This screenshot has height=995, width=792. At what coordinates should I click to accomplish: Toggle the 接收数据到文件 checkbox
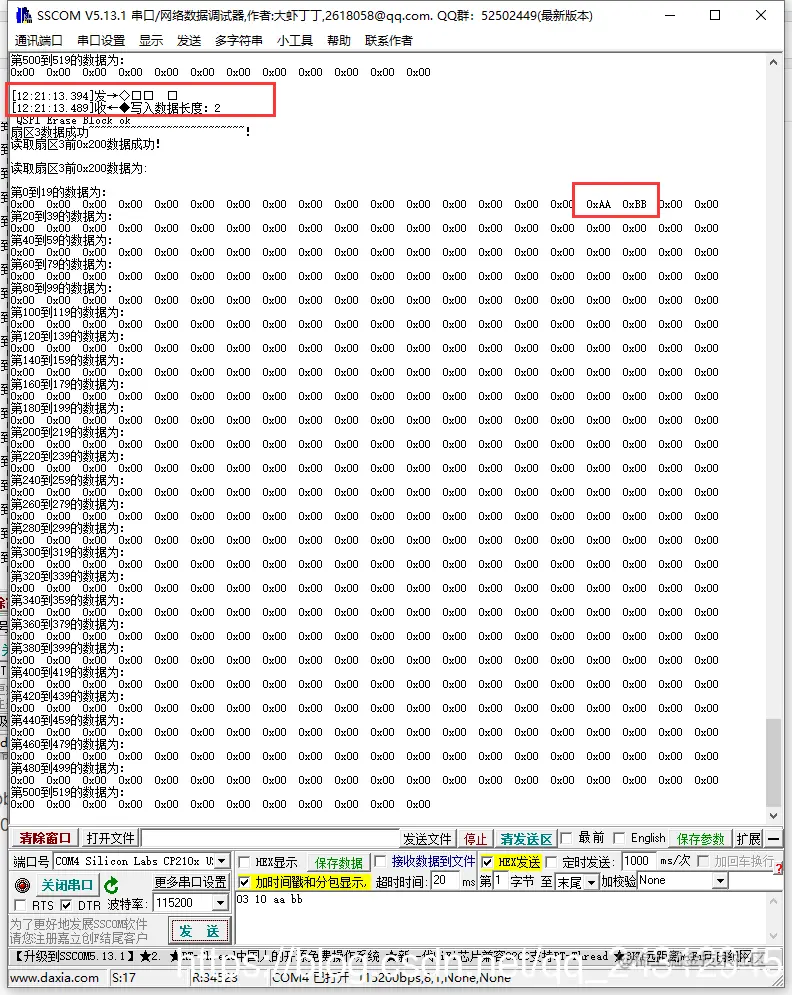[380, 861]
